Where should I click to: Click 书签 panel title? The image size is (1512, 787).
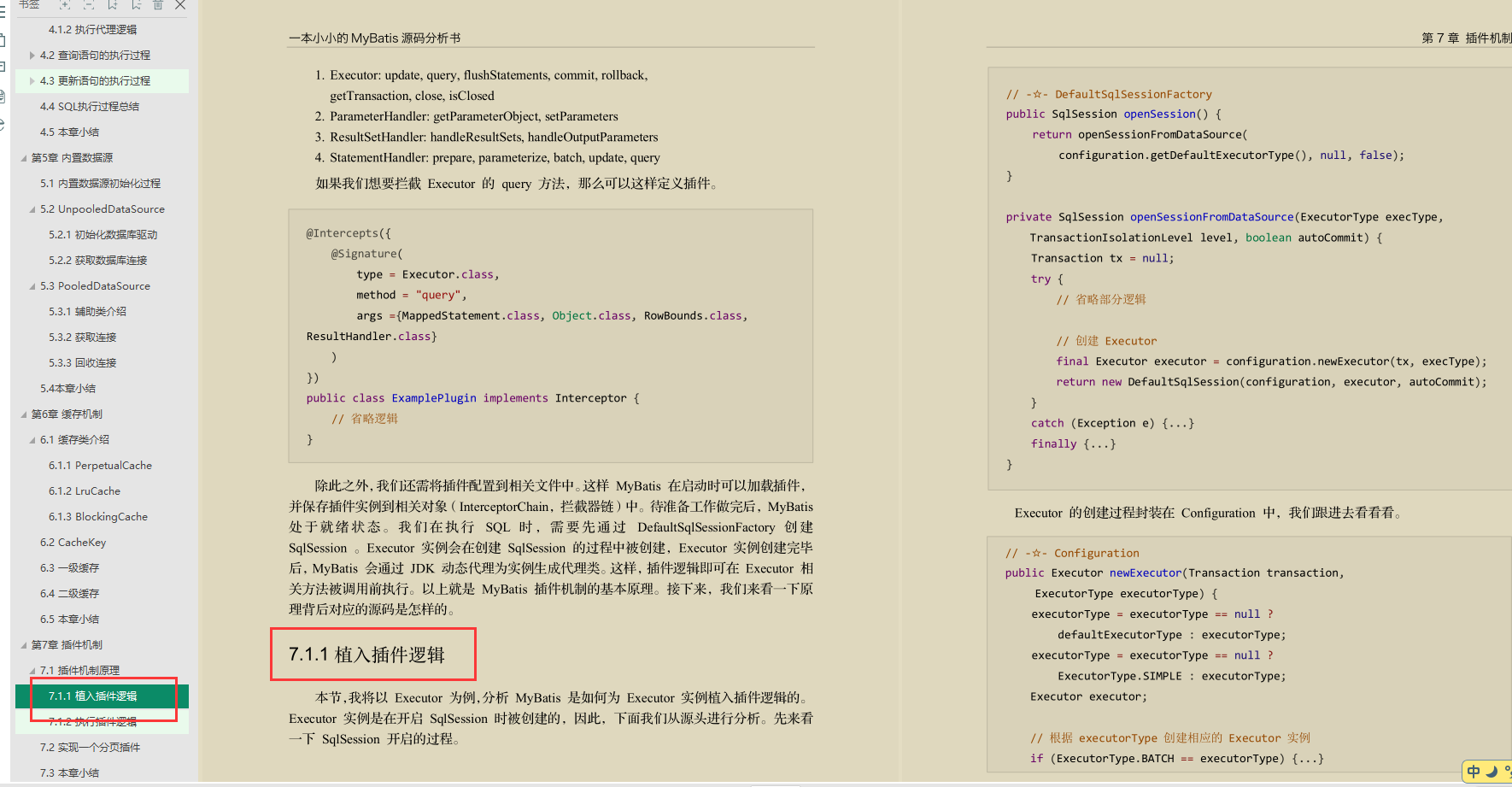tap(29, 5)
